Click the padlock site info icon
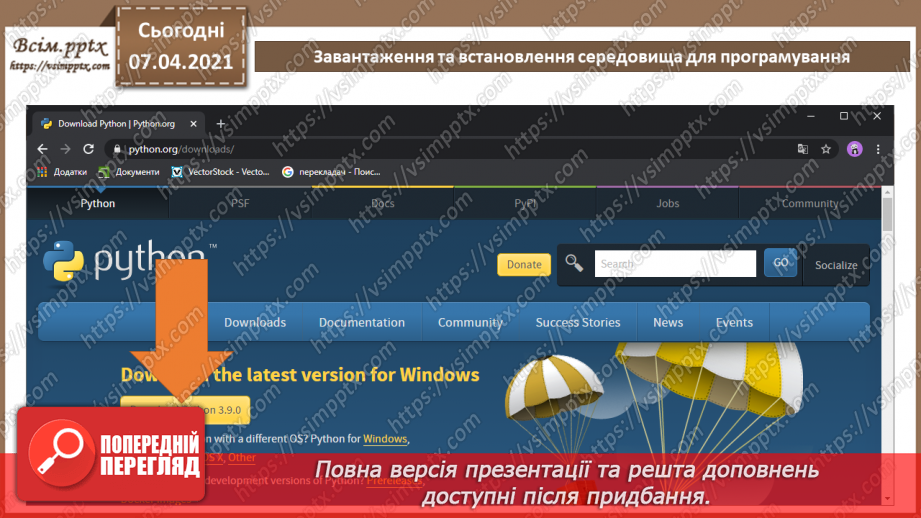 click(117, 149)
